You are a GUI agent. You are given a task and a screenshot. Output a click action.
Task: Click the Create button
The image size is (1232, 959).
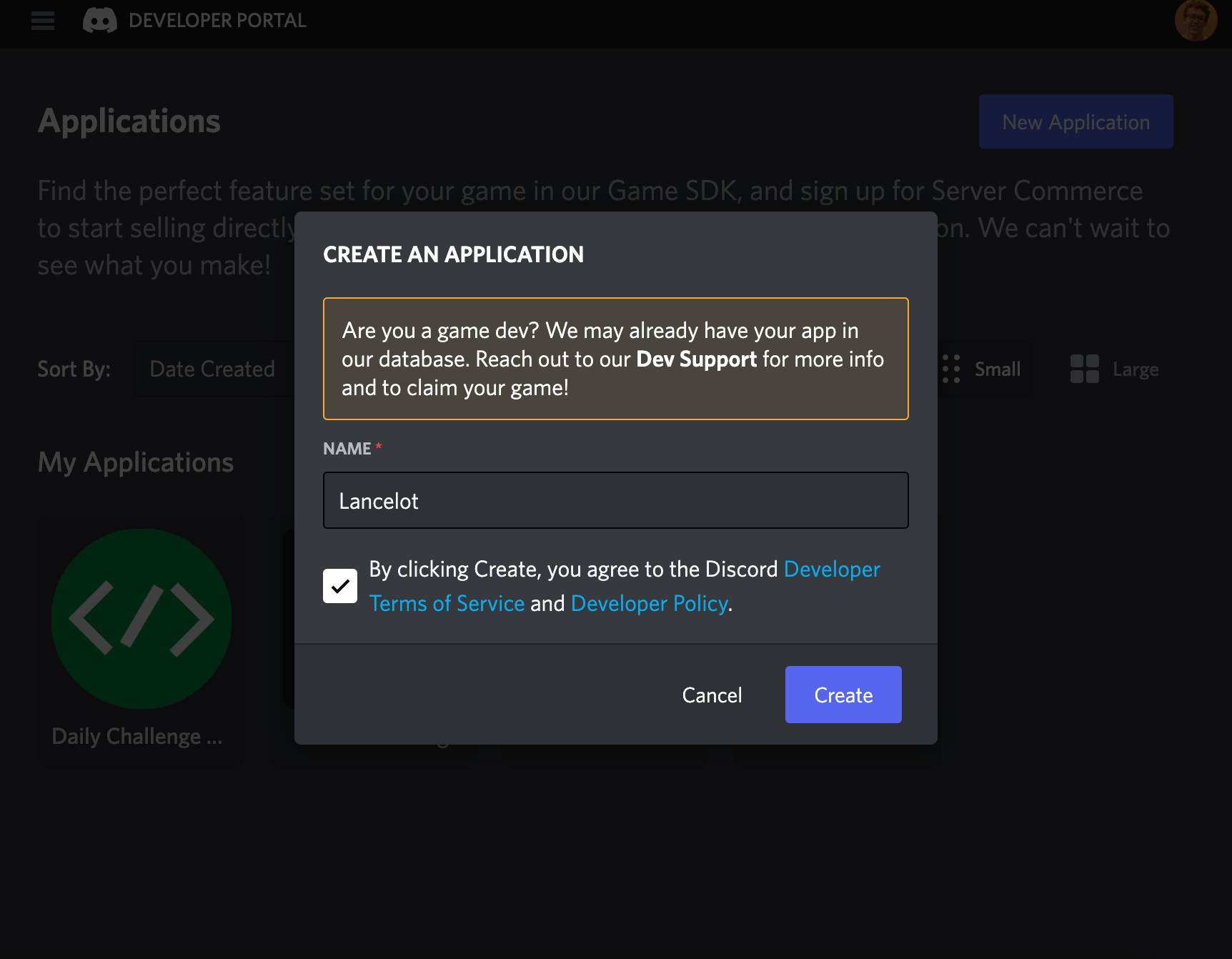pos(843,695)
